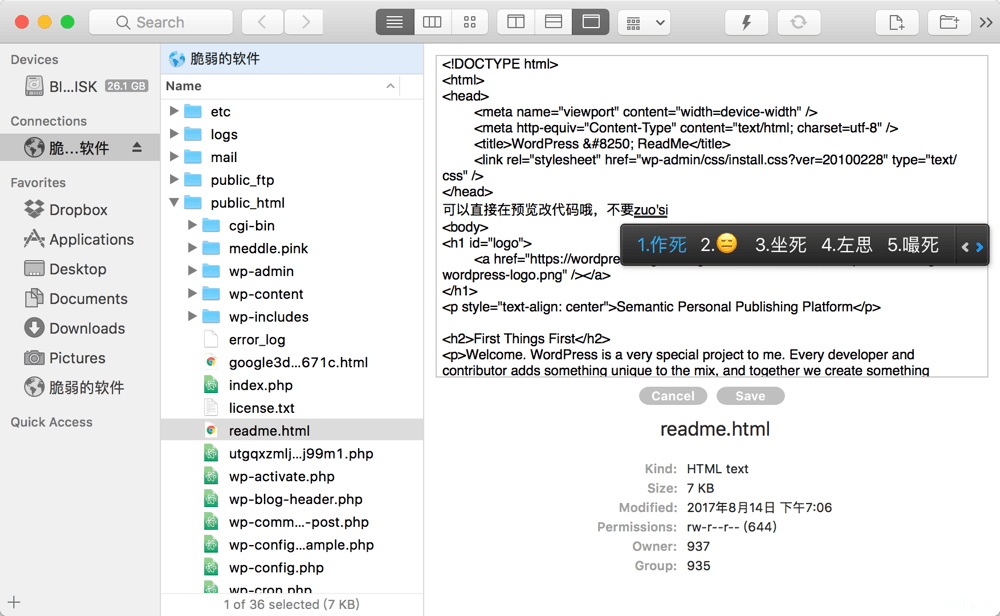
Task: Expand the meddle.pink folder
Action: pos(192,248)
